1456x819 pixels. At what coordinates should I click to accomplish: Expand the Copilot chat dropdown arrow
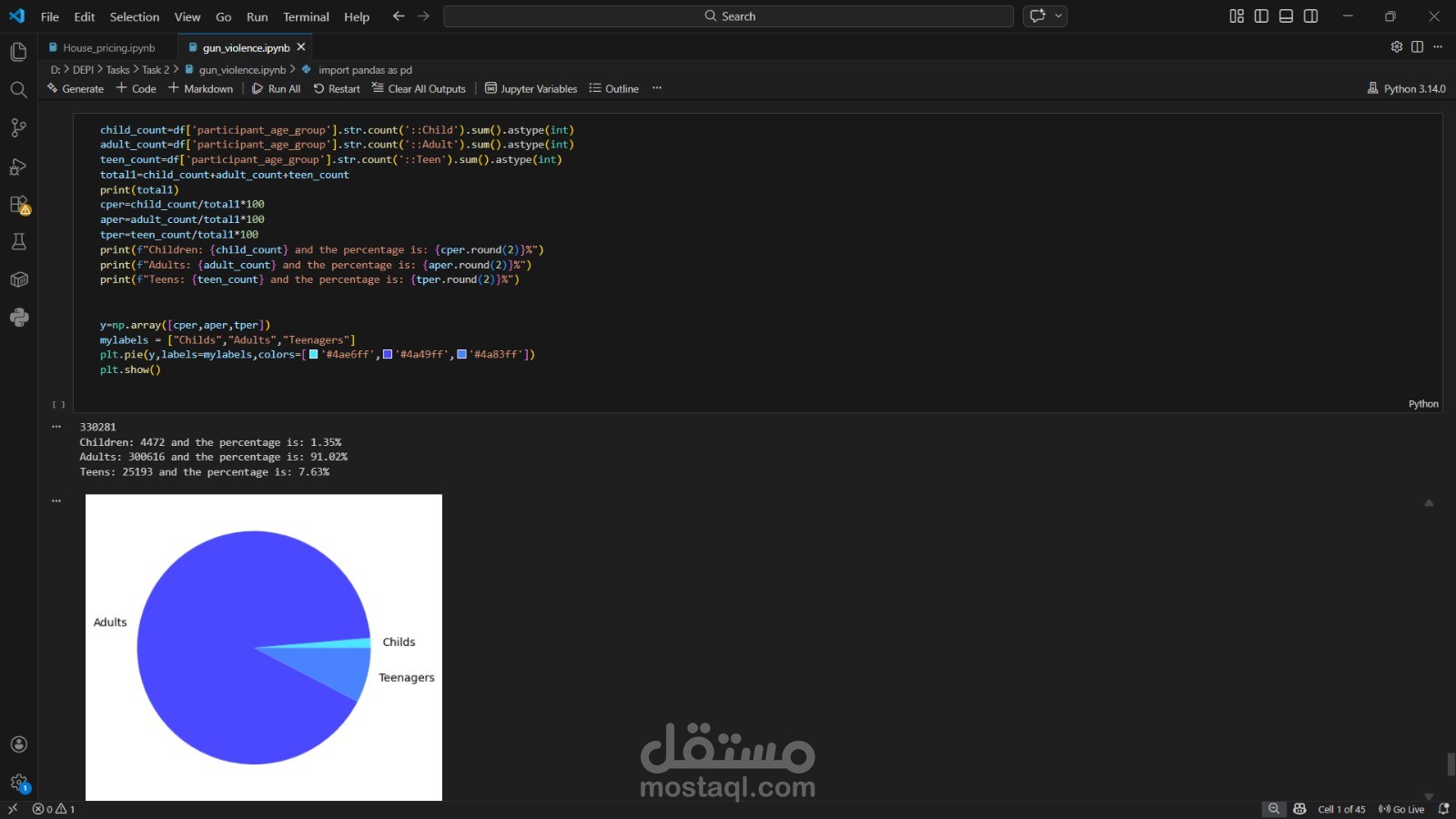(x=1058, y=16)
